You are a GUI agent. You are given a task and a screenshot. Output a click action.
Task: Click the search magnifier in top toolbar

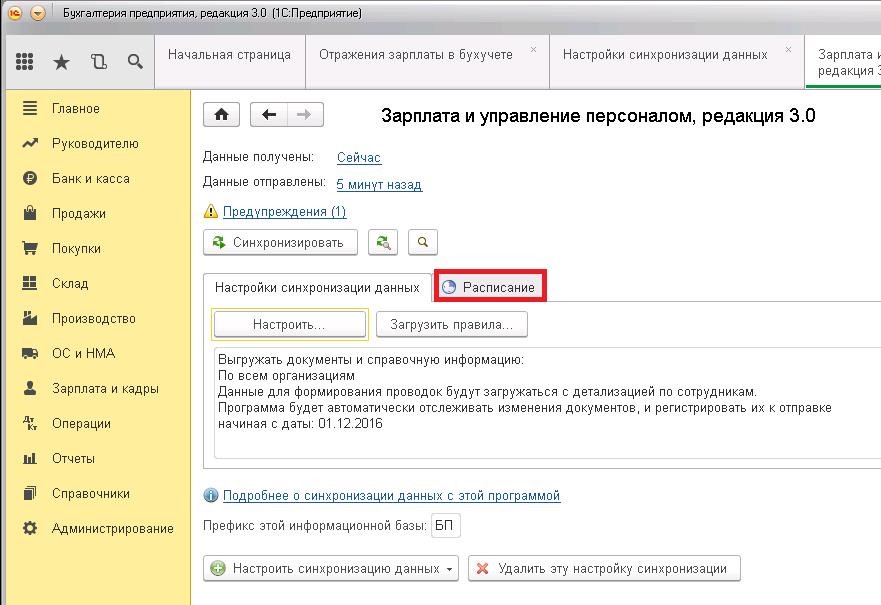(135, 61)
